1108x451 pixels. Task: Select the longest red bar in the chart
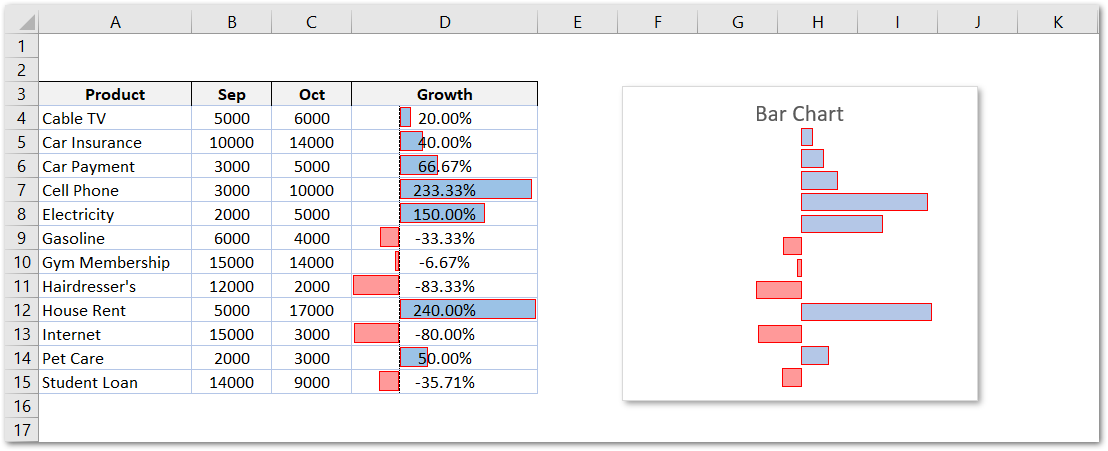click(x=778, y=290)
